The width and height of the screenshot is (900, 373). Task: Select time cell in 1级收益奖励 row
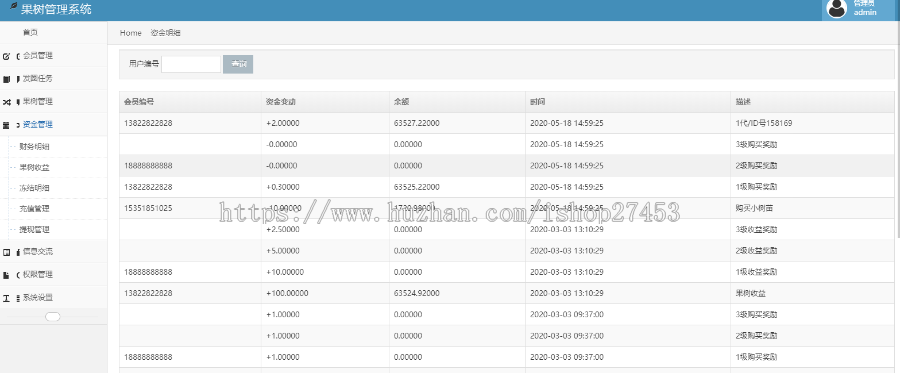(x=567, y=272)
